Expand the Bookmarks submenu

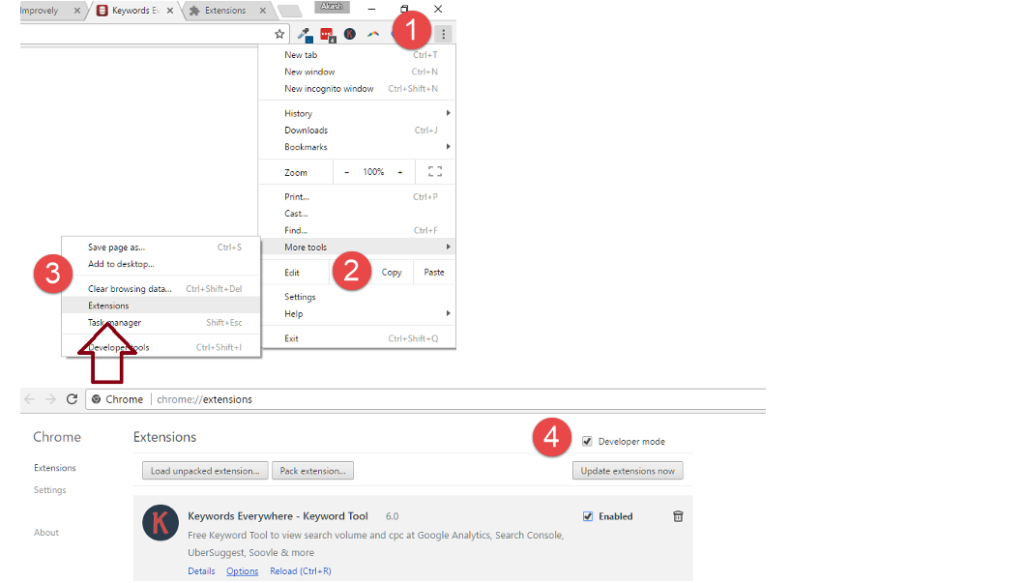click(x=357, y=147)
